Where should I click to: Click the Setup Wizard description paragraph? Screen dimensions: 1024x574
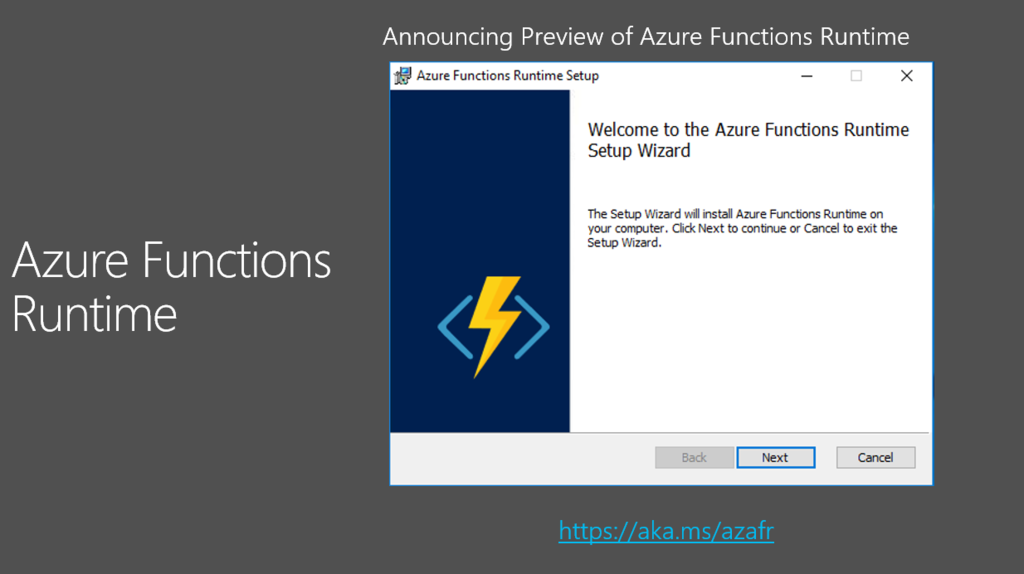click(742, 229)
